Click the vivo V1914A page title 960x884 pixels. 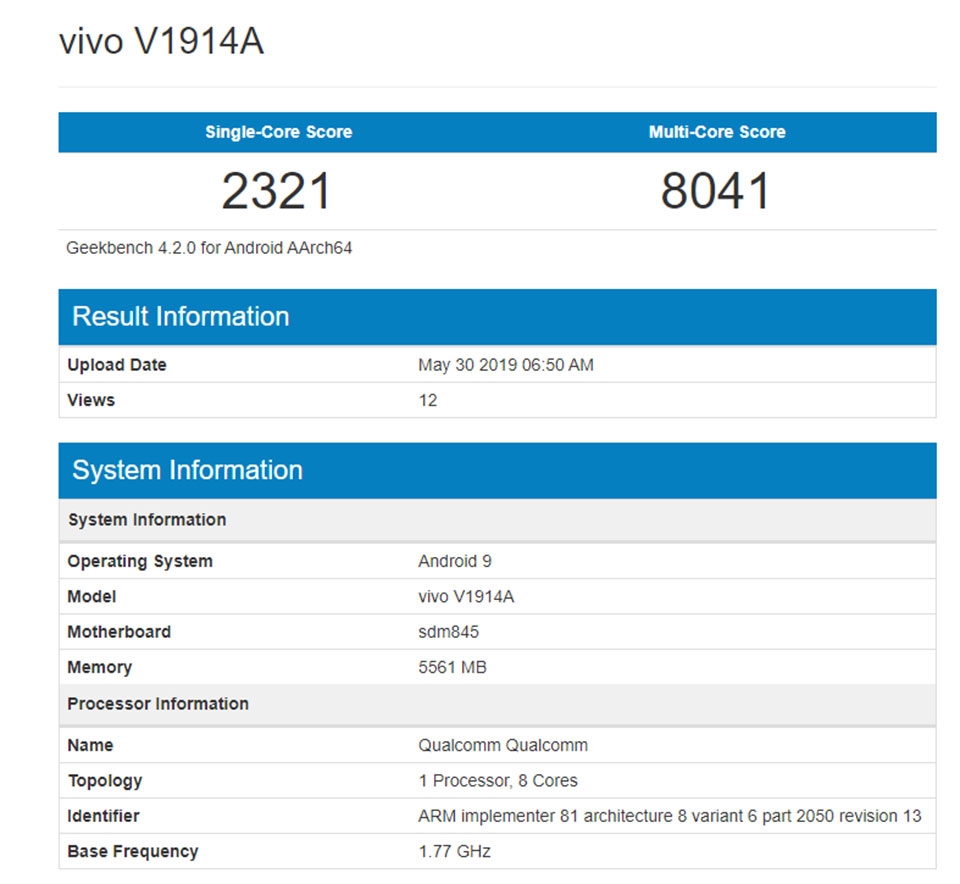click(x=162, y=42)
